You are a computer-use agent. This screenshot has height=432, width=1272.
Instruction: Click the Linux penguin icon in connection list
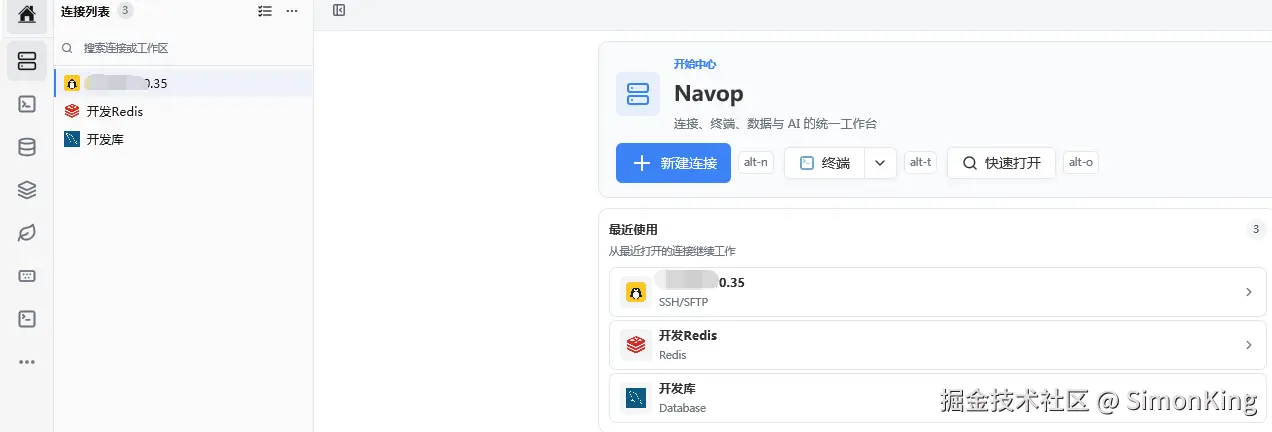(72, 83)
